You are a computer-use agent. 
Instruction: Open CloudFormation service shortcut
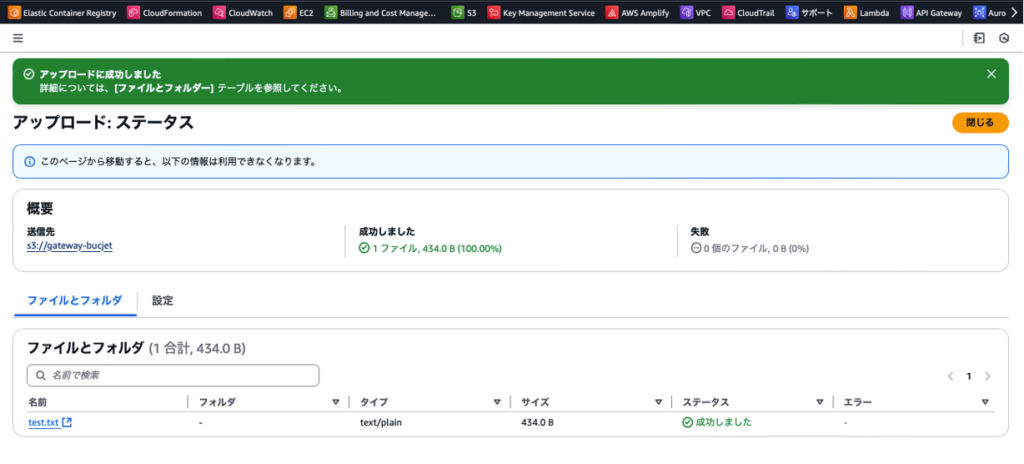point(165,12)
